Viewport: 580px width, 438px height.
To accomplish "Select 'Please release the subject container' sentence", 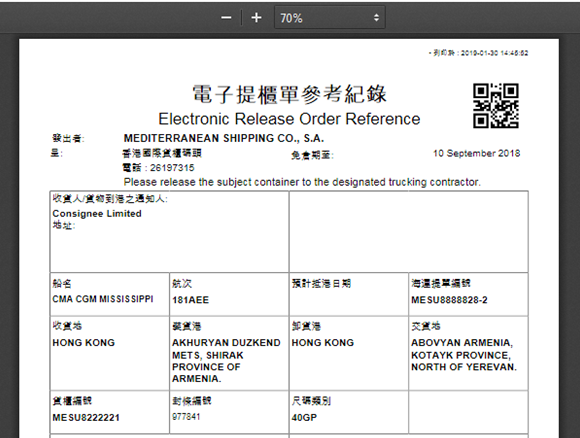I will click(302, 182).
